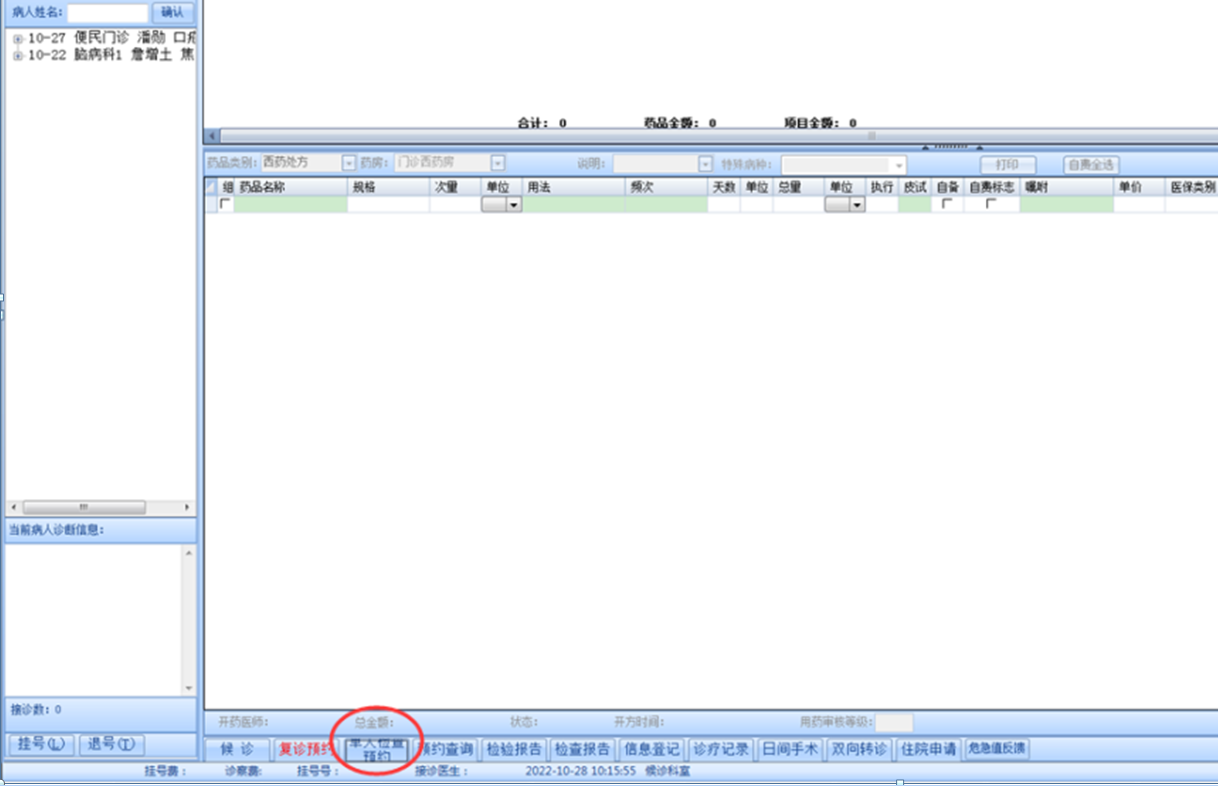1218x786 pixels.
Task: Click the 用法 column header
Action: click(575, 187)
